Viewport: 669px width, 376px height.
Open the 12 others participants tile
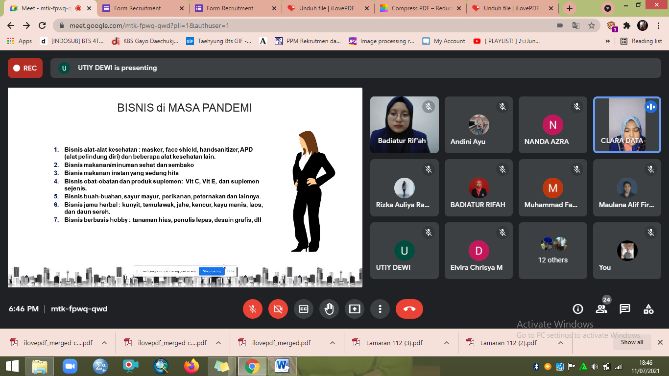coord(553,251)
